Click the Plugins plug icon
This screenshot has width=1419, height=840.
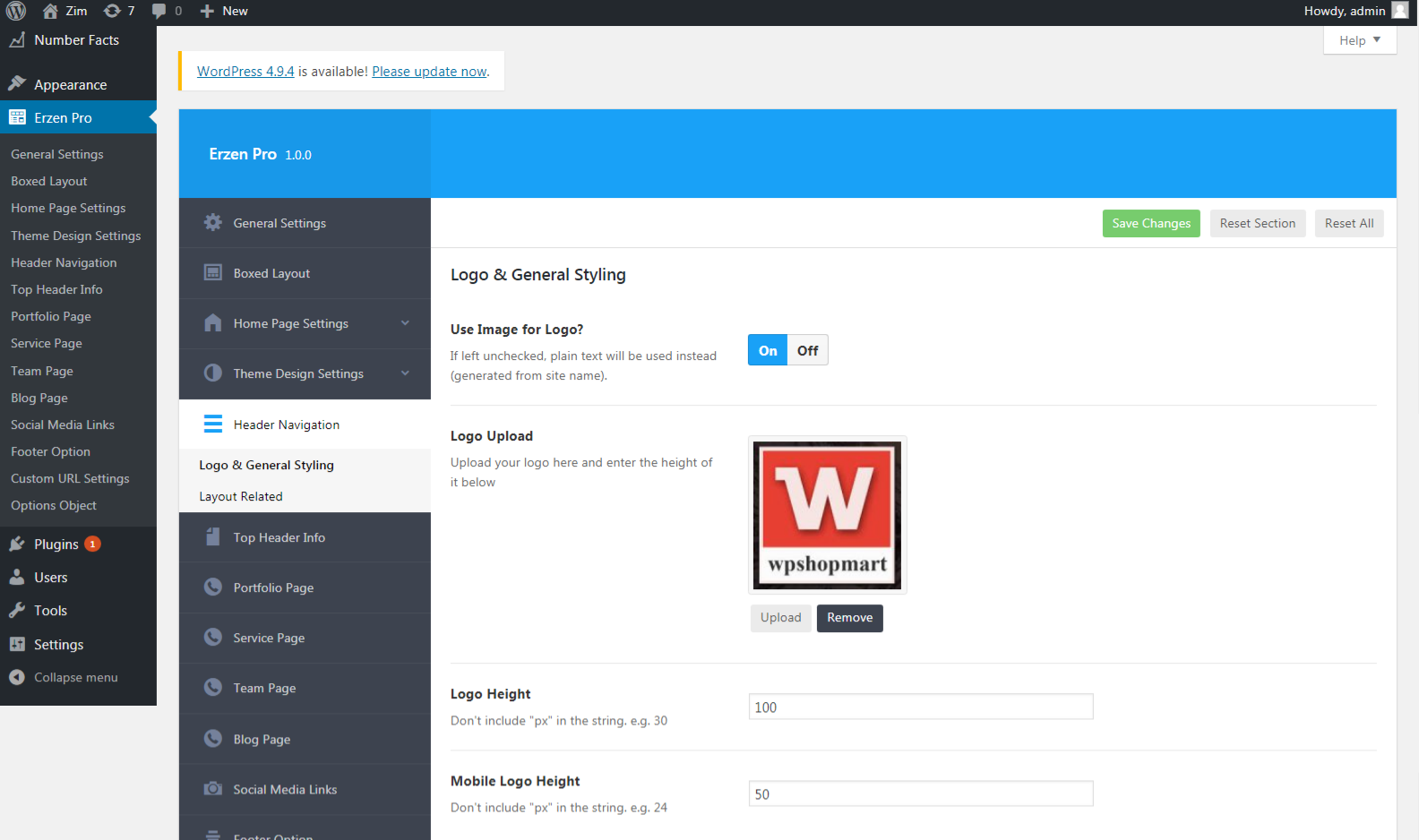pos(17,544)
